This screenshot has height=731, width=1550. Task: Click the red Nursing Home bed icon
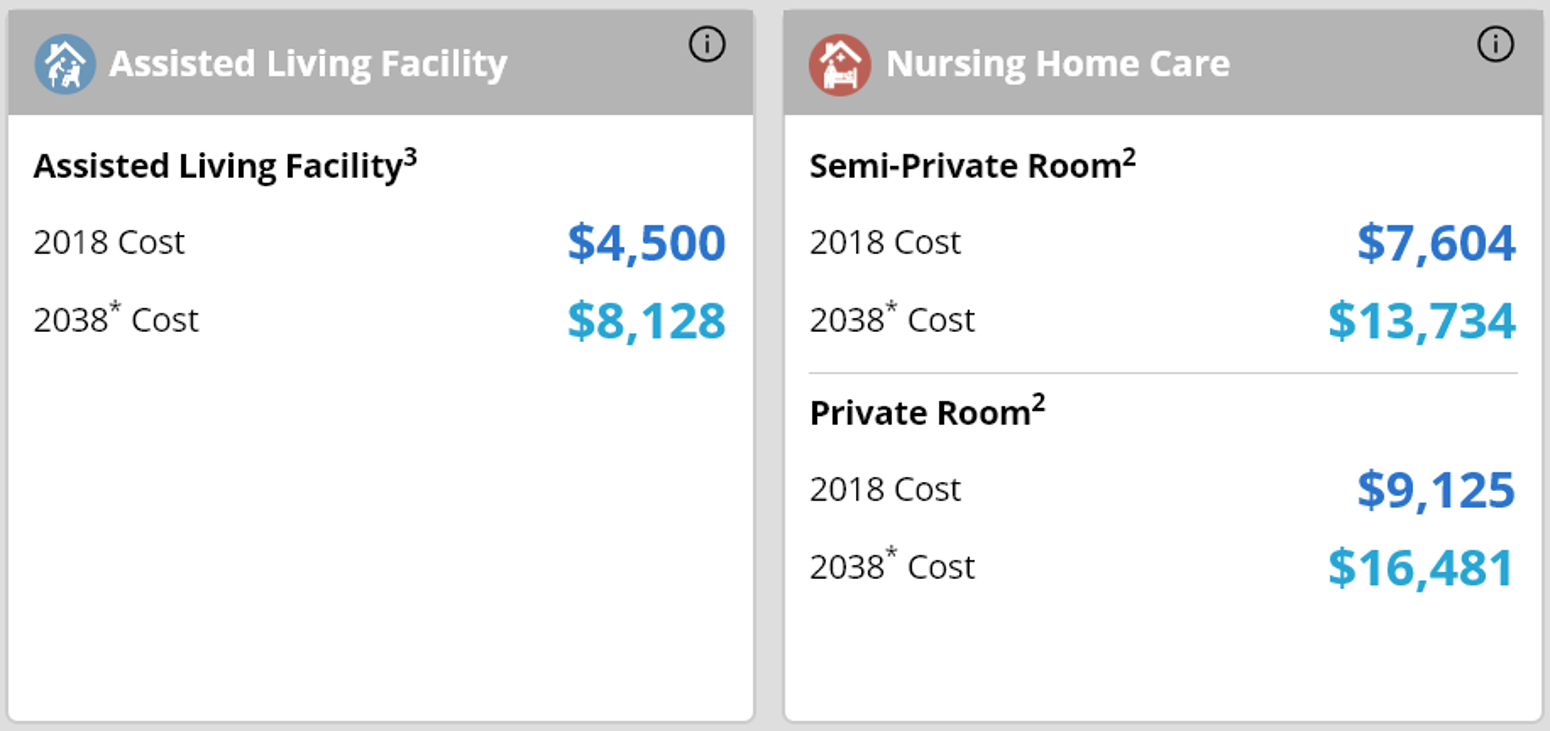click(840, 64)
